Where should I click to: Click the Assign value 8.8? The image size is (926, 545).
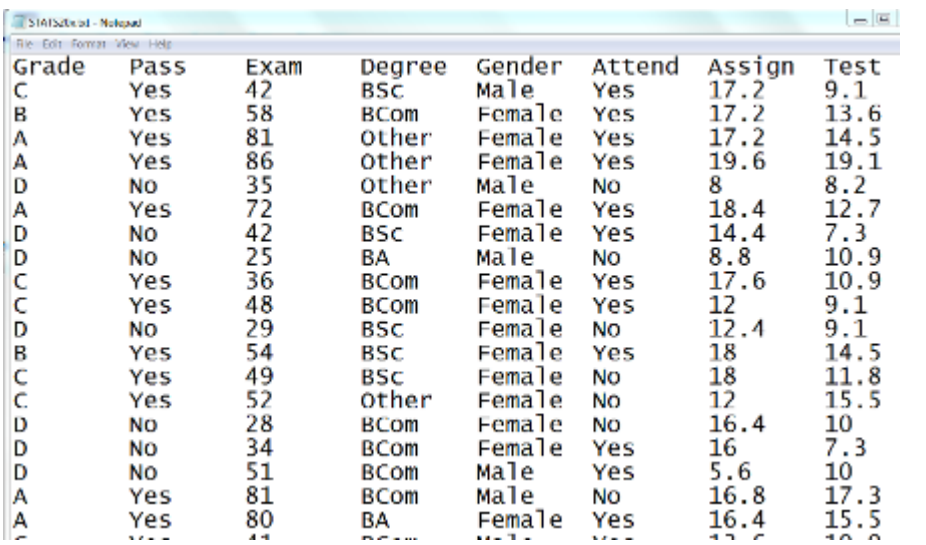click(x=729, y=257)
